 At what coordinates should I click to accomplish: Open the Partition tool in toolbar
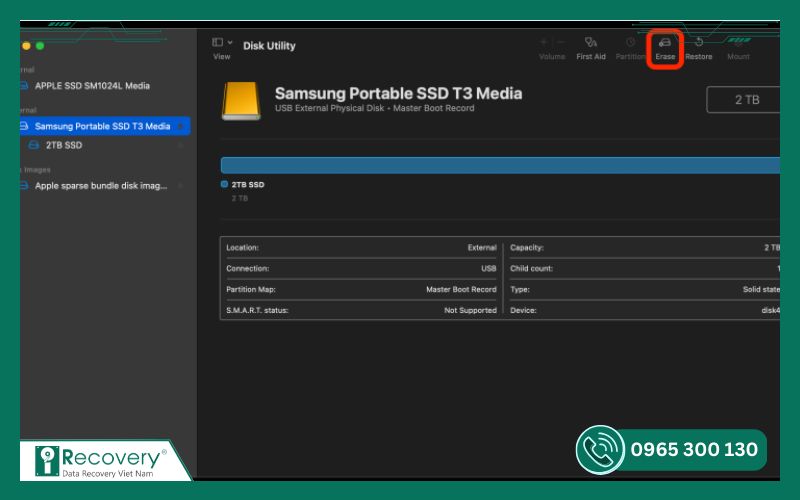tap(631, 48)
